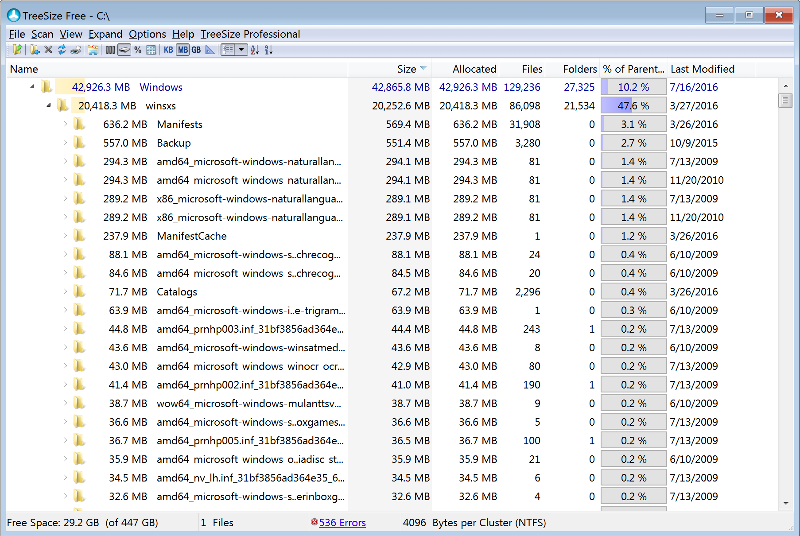Click the red error icon beside 536 Errors
Screen dimensions: 800x536
coord(314,522)
